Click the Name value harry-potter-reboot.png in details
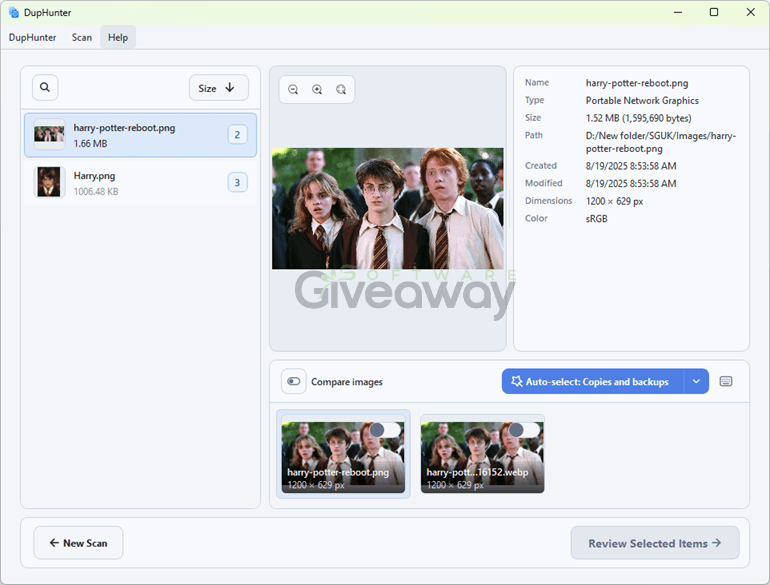 tap(636, 83)
